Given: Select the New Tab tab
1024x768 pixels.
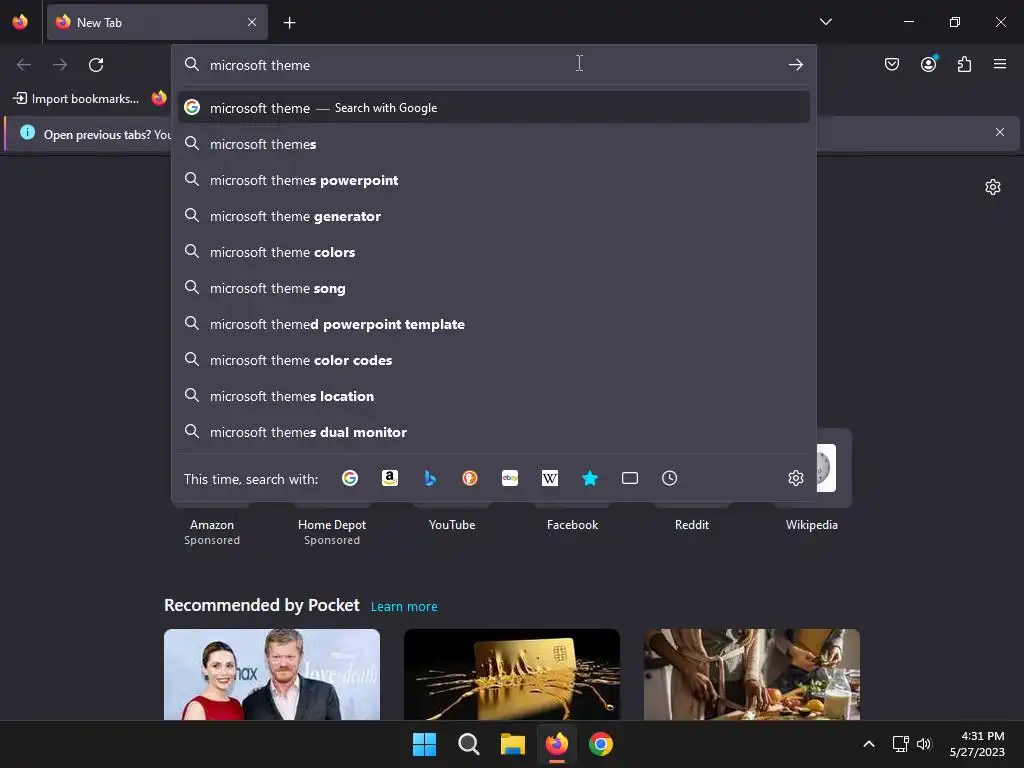Looking at the screenshot, I should 157,22.
